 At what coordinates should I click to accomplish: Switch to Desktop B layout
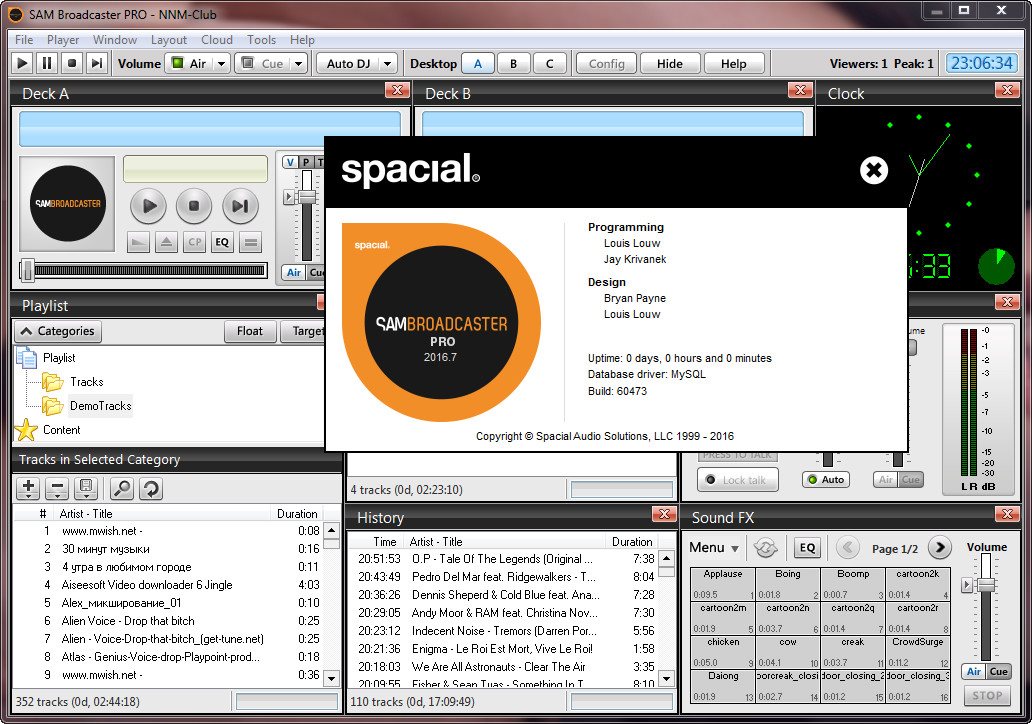coord(513,63)
